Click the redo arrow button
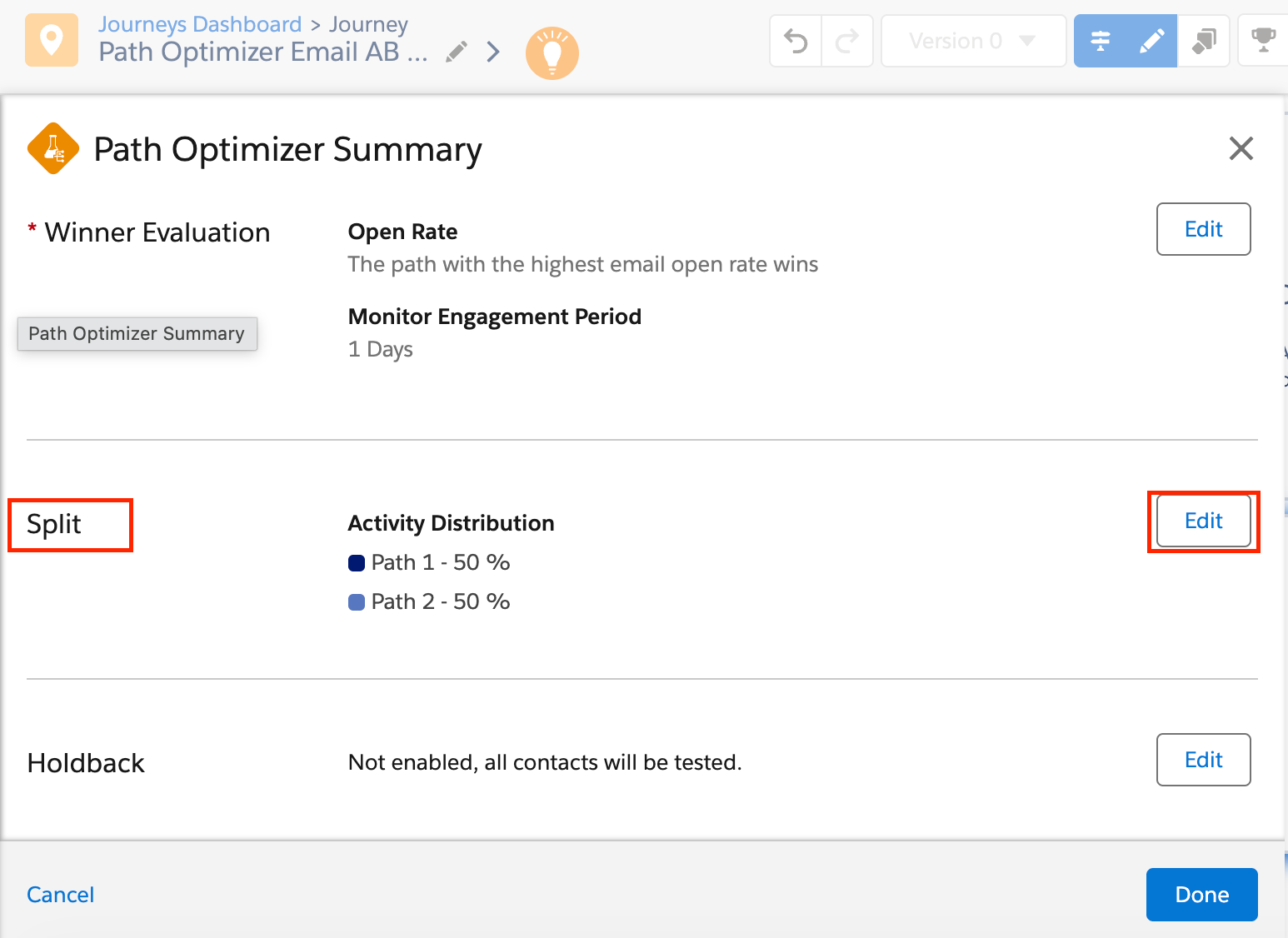The width and height of the screenshot is (1288, 938). pos(847,41)
